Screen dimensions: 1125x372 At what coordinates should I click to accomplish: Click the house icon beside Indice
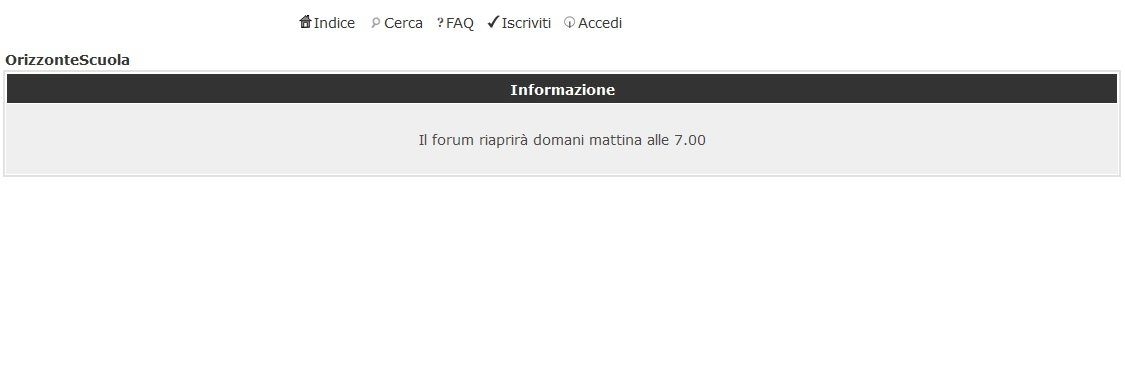click(x=306, y=22)
